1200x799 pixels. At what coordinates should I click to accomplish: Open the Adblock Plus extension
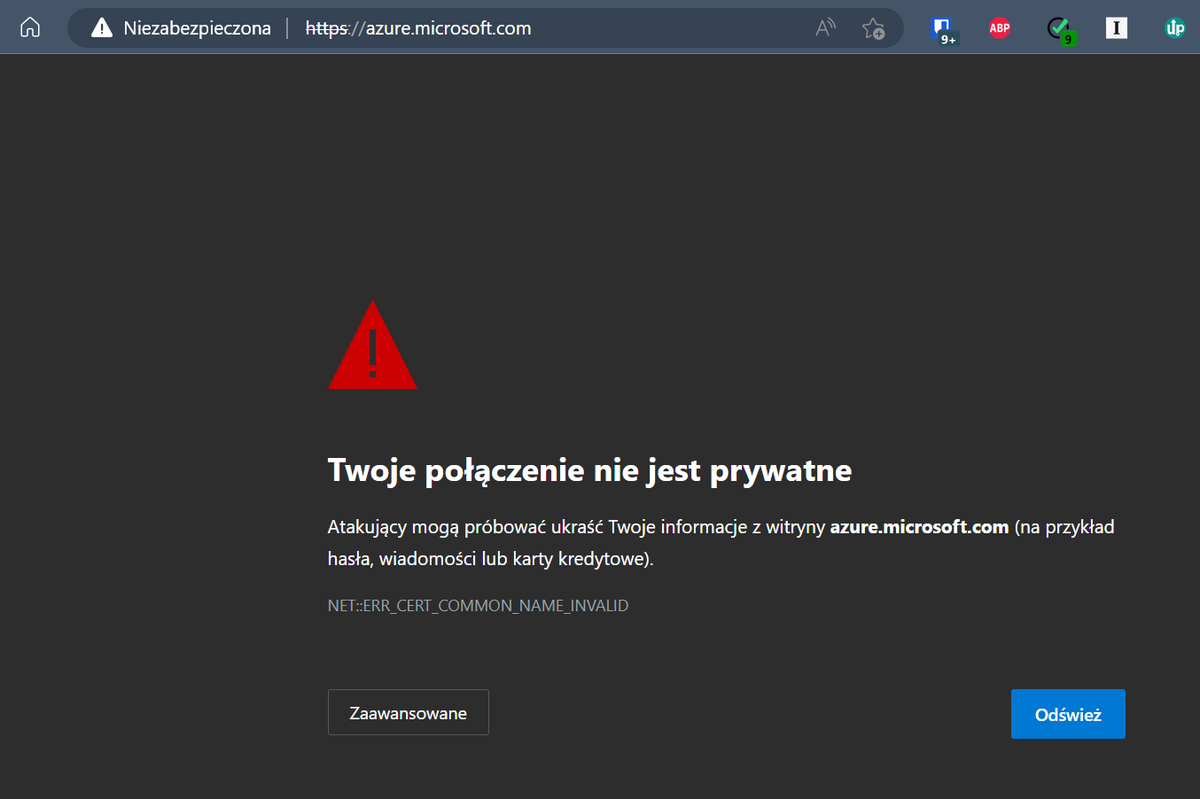(999, 27)
